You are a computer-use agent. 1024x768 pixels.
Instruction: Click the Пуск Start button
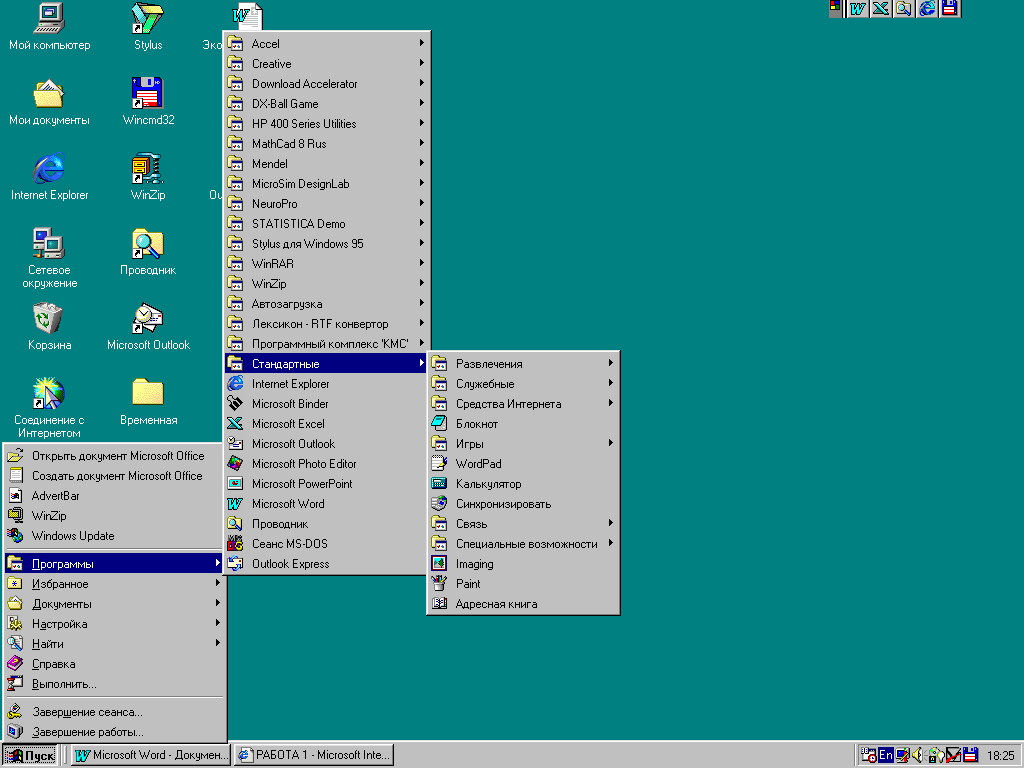click(30, 756)
